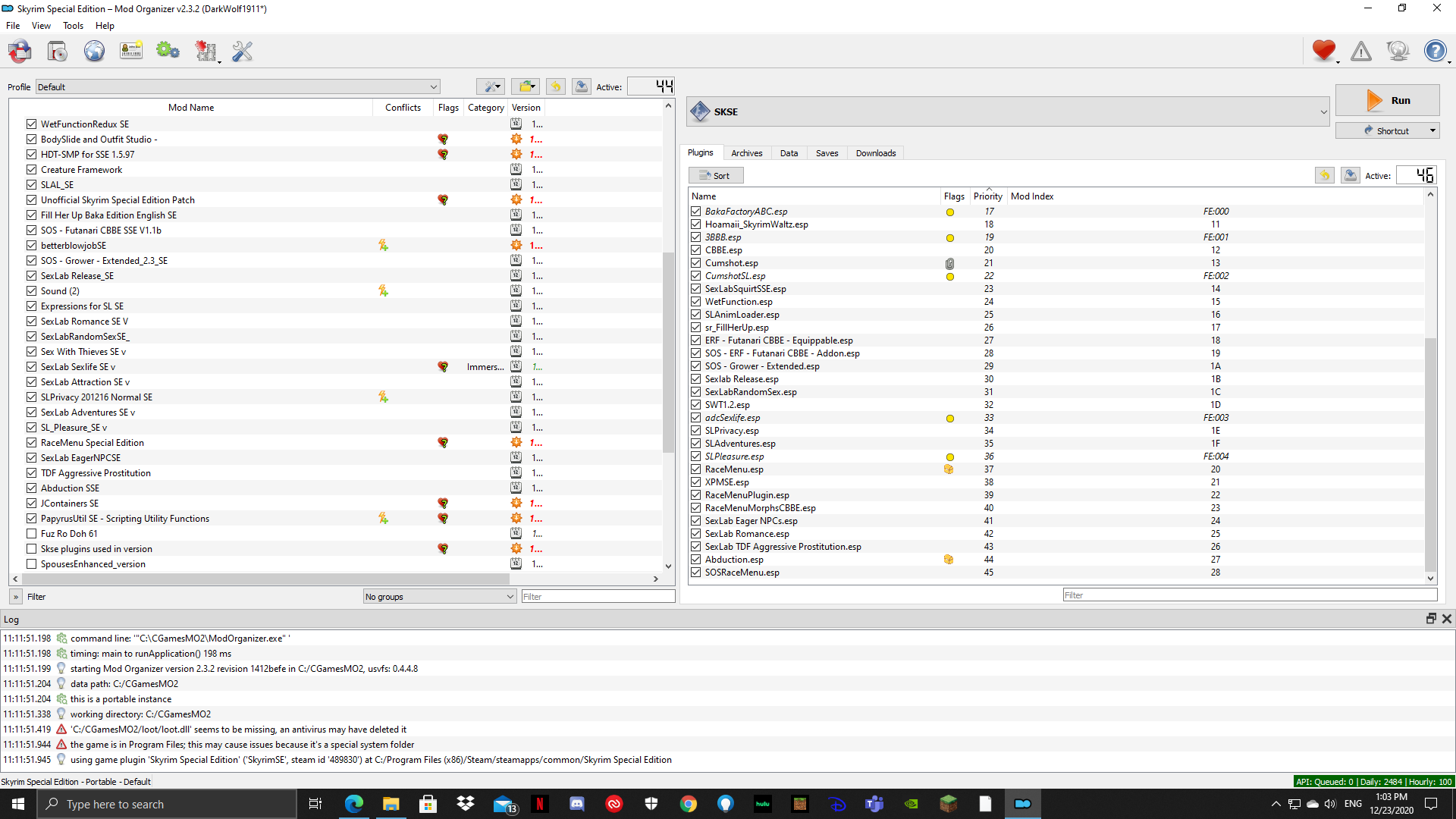Screen dimensions: 1456x819
Task: Click the plugin list Filter text field
Action: click(x=1250, y=595)
